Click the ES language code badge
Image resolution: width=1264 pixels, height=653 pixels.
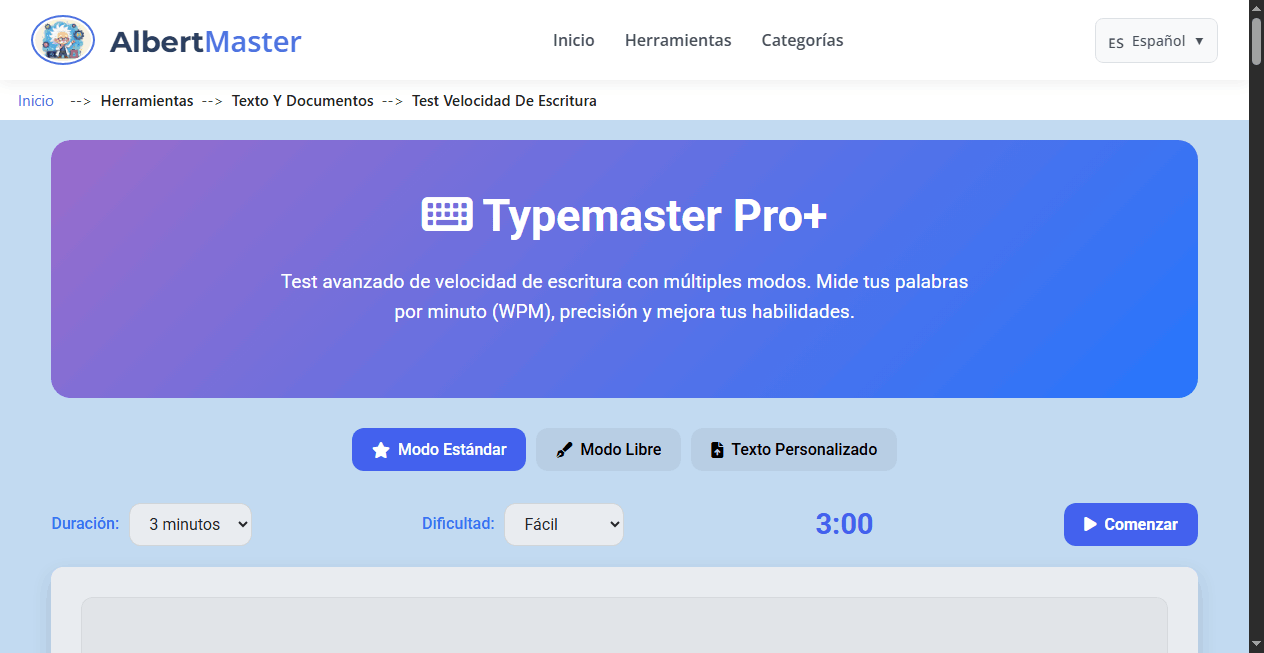[x=1117, y=41]
